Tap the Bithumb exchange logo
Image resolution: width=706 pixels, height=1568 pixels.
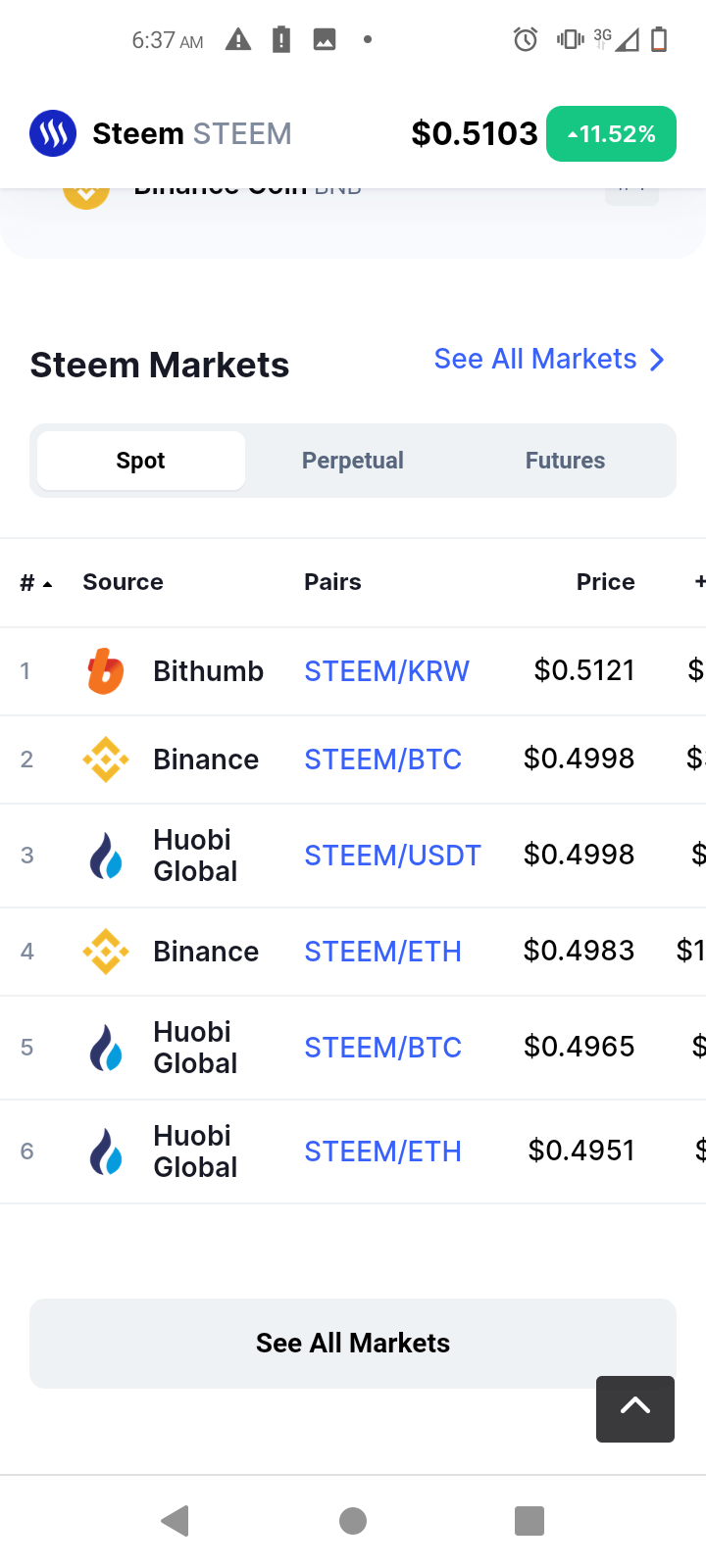click(106, 671)
